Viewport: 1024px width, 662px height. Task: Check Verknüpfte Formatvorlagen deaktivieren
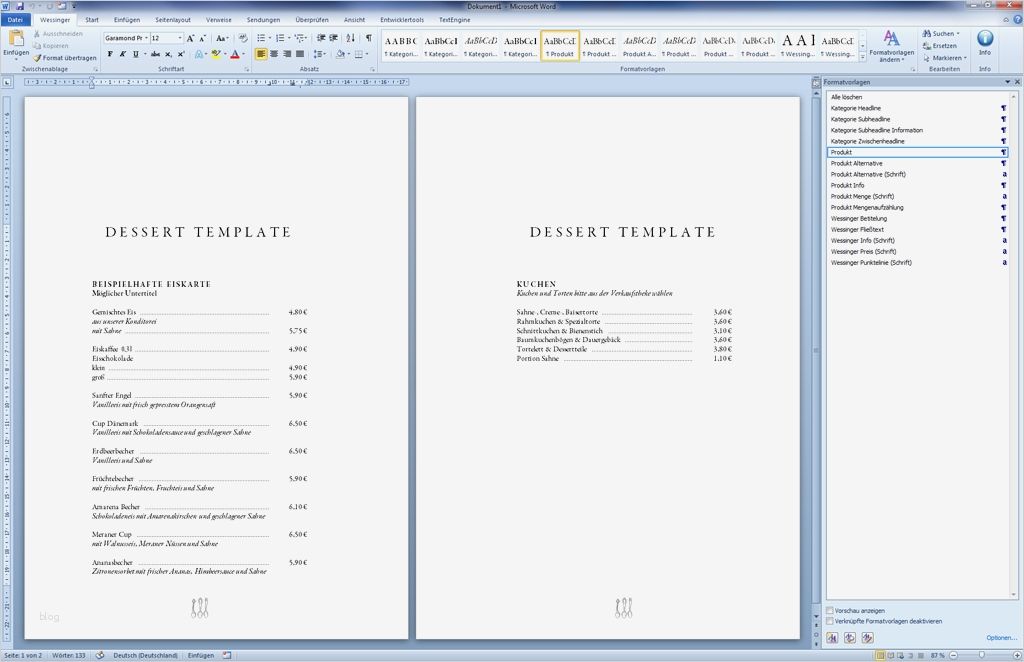(x=829, y=621)
